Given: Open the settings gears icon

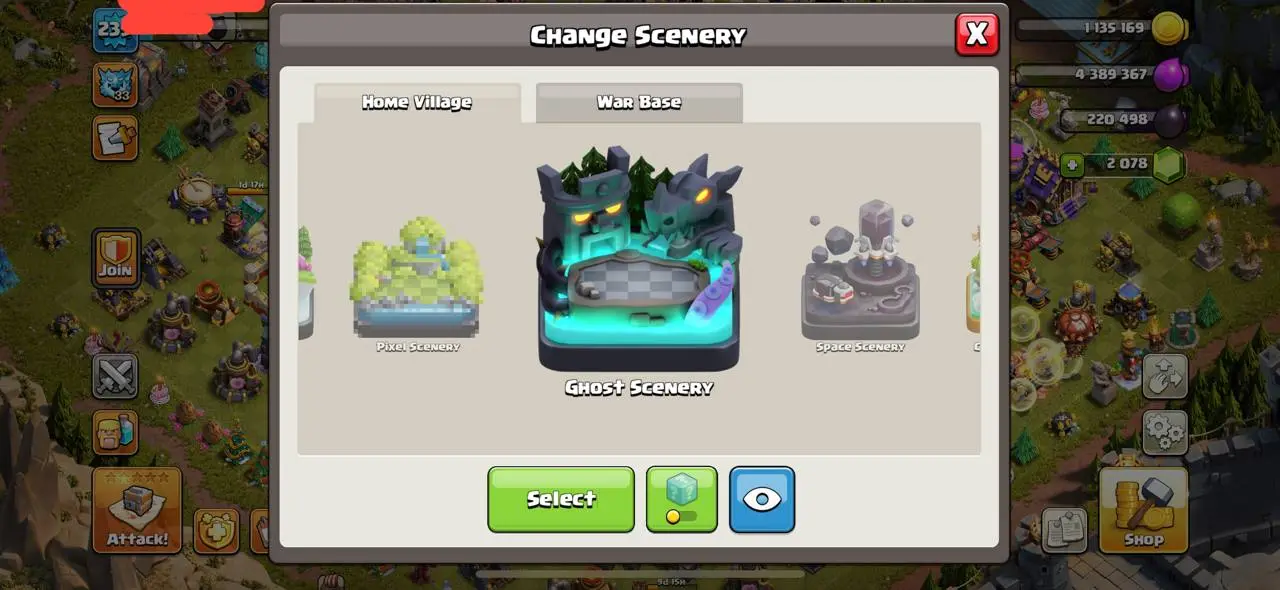Looking at the screenshot, I should (1164, 432).
